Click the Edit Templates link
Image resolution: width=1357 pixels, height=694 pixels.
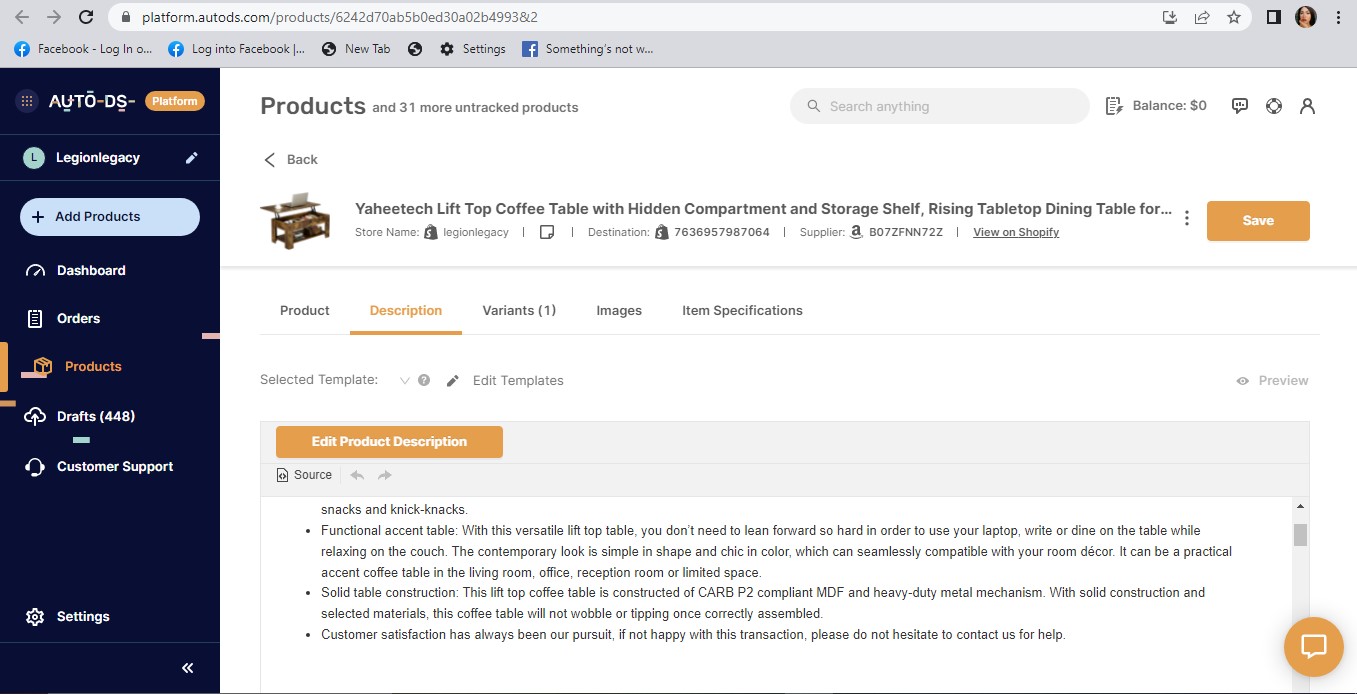tap(505, 380)
